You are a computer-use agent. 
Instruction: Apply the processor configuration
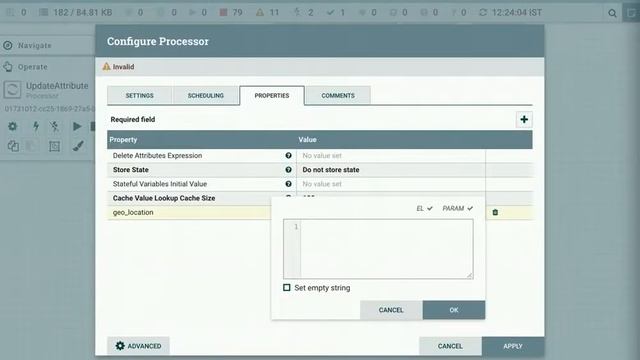click(x=513, y=346)
